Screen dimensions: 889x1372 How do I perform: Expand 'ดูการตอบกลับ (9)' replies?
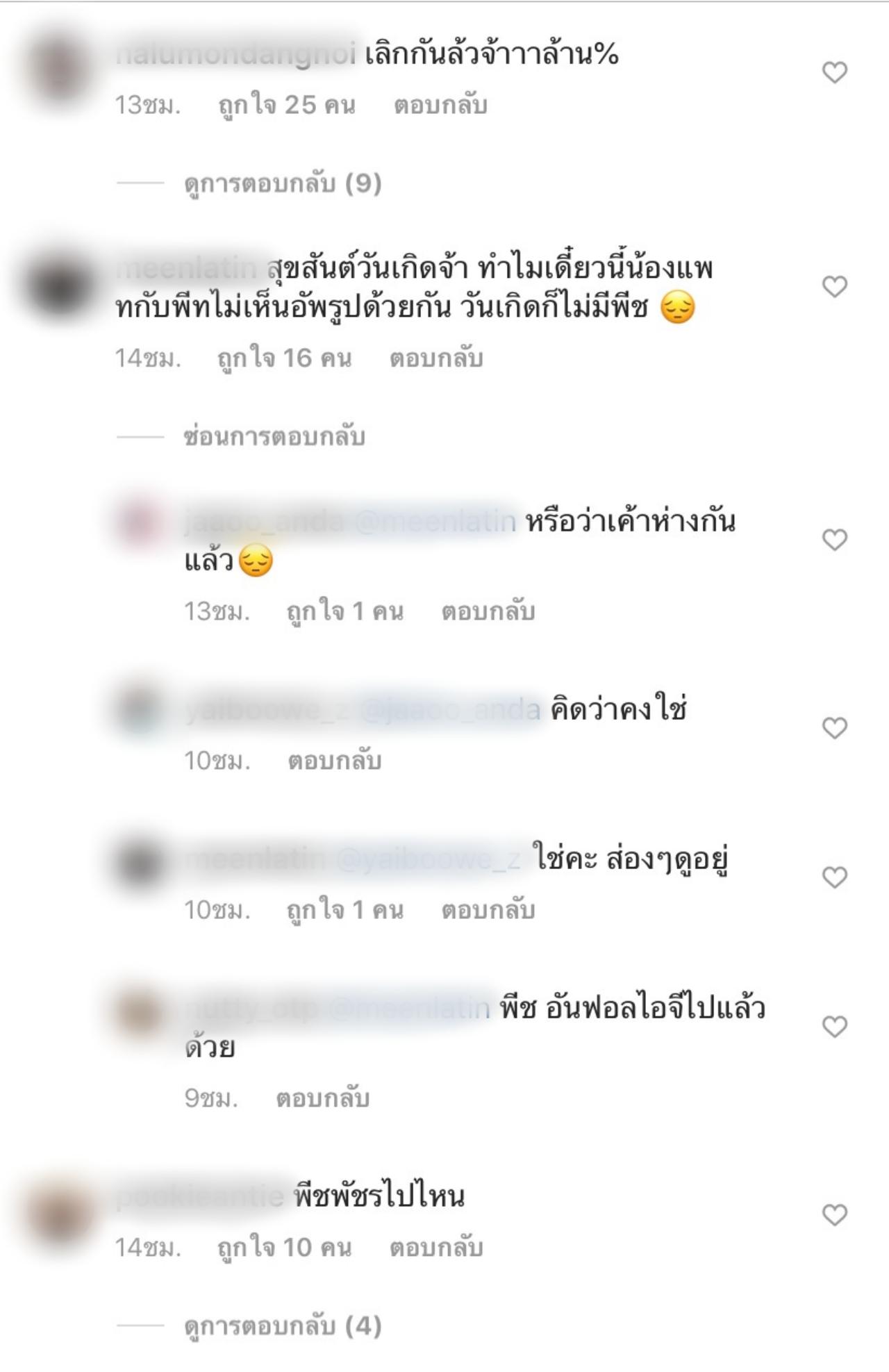[x=283, y=183]
